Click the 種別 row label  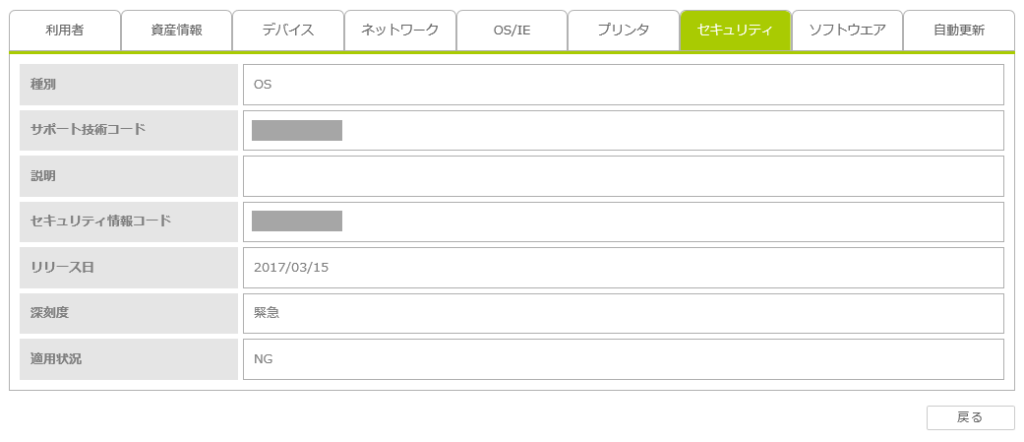pyautogui.click(x=128, y=84)
